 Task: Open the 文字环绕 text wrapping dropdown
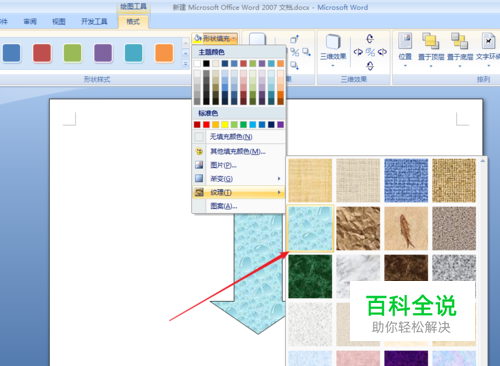click(488, 50)
